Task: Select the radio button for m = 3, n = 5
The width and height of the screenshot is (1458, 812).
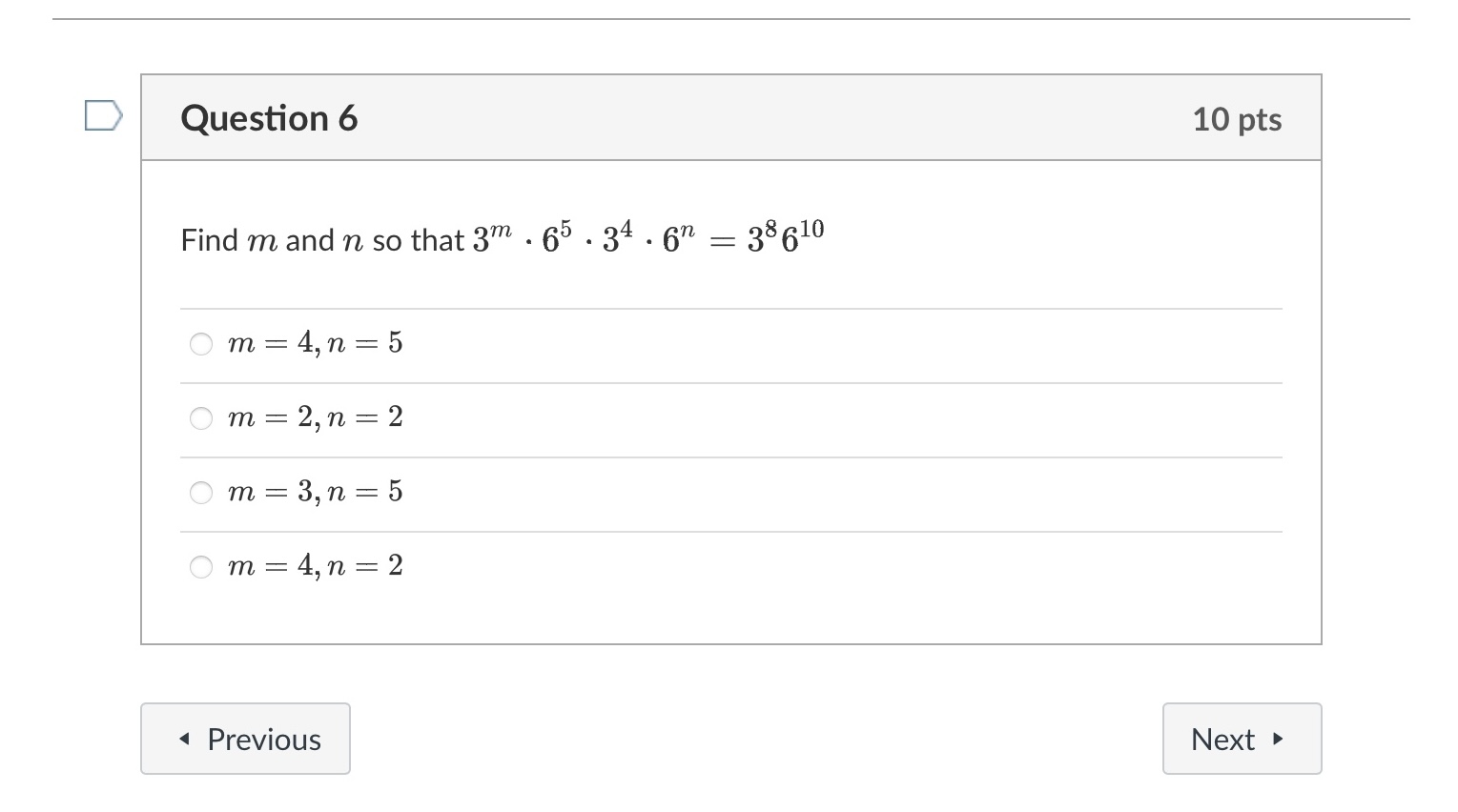Action: [201, 493]
